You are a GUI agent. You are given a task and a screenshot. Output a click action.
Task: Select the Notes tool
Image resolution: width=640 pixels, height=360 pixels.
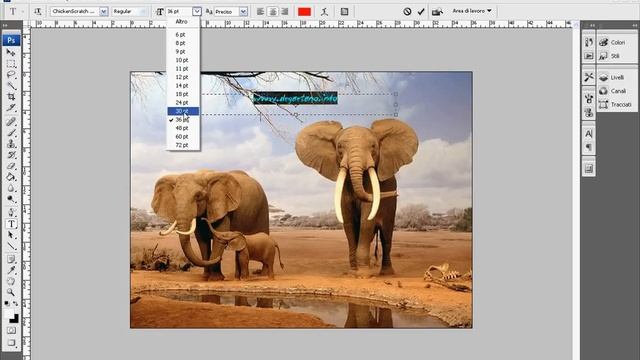coord(11,259)
